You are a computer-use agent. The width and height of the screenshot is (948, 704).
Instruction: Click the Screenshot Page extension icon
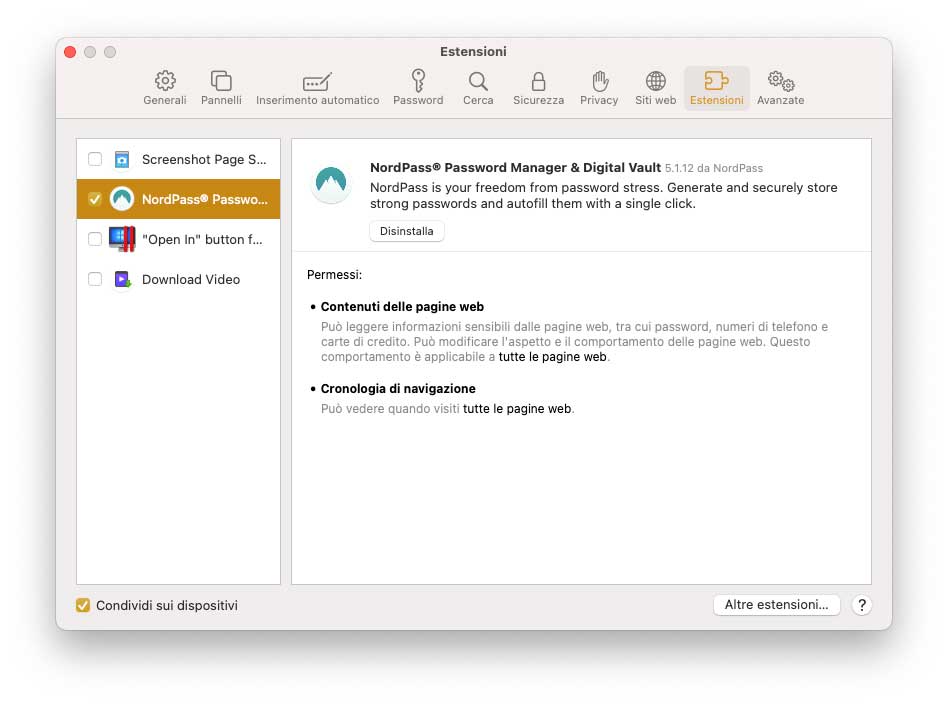(122, 159)
